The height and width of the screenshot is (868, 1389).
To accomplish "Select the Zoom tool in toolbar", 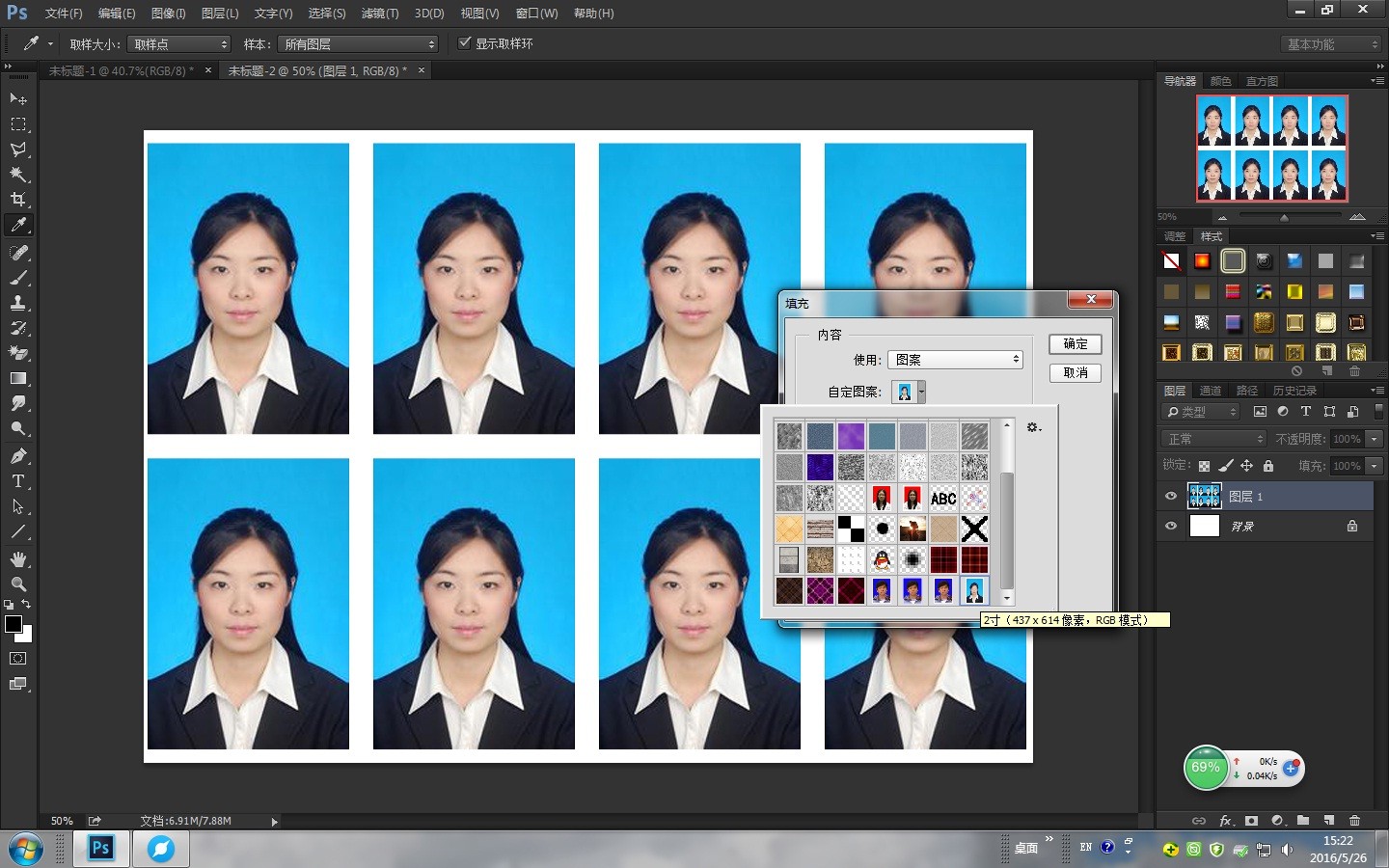I will 18,584.
